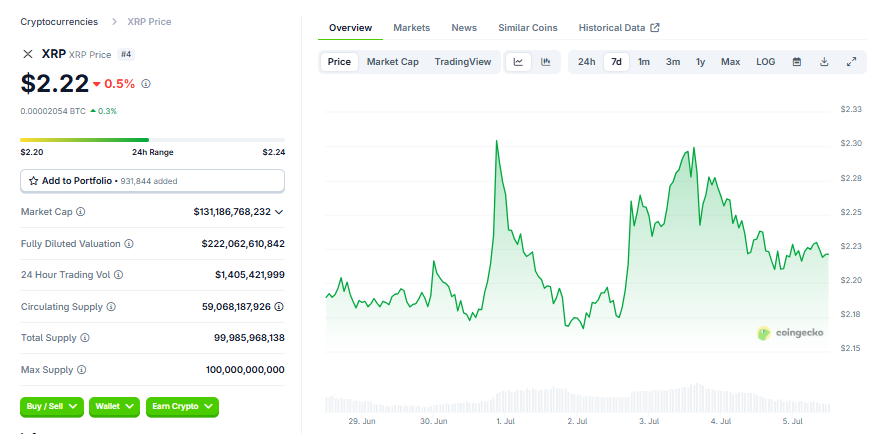Click the 3. Jul date axis label
892x434 pixels.
click(649, 421)
